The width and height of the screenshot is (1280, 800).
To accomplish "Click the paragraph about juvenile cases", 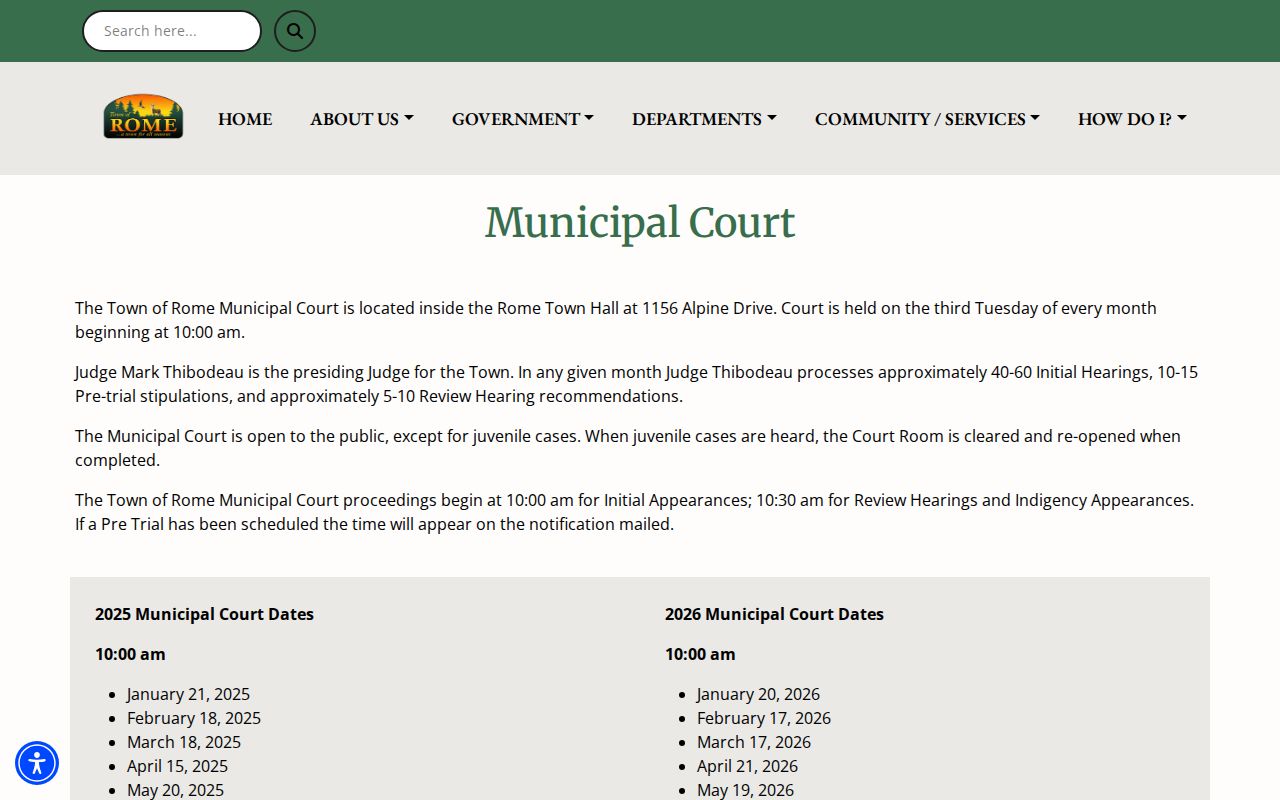I will [x=628, y=448].
